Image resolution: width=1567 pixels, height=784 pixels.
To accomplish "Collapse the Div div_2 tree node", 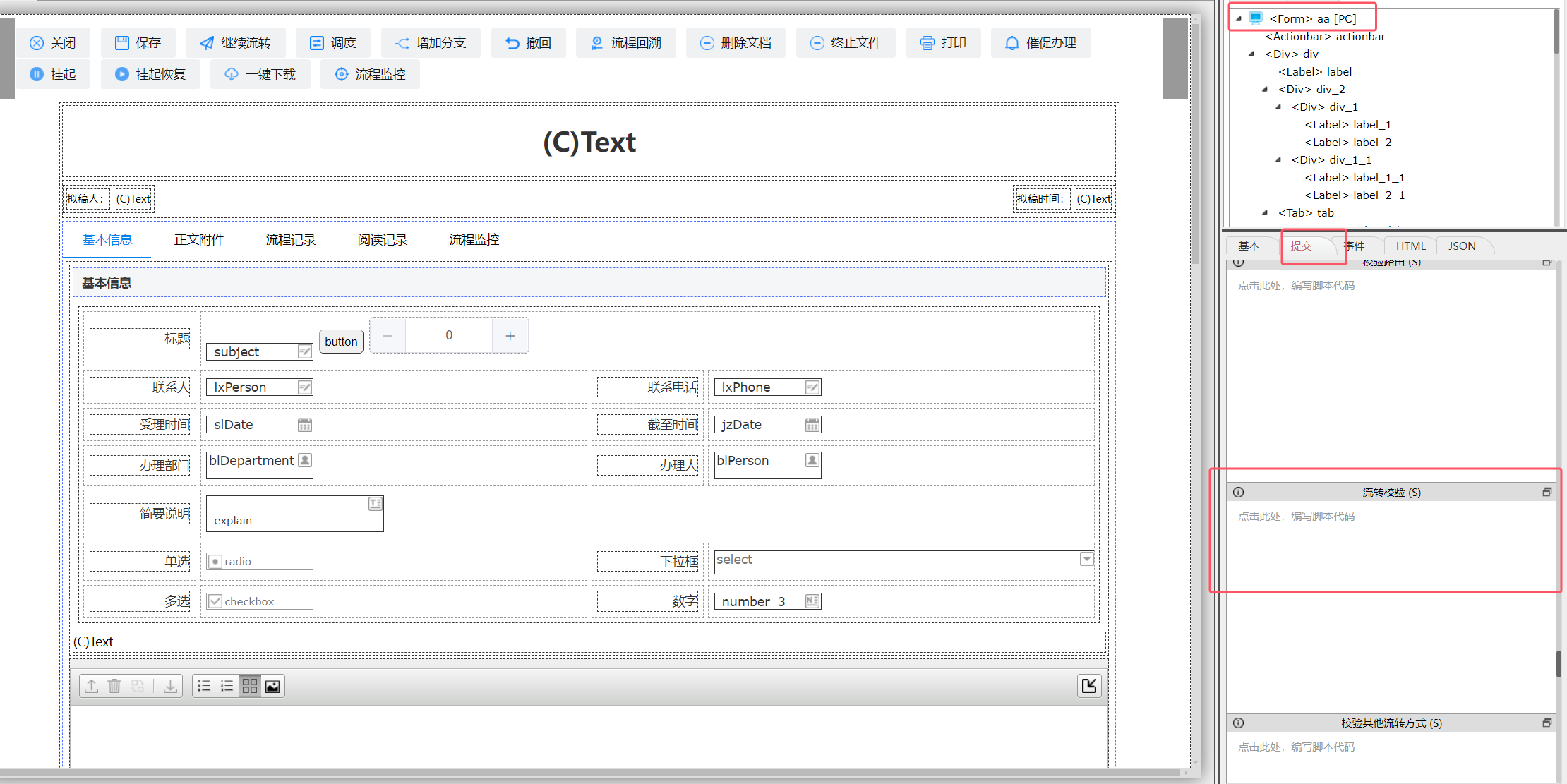I will tap(1265, 90).
